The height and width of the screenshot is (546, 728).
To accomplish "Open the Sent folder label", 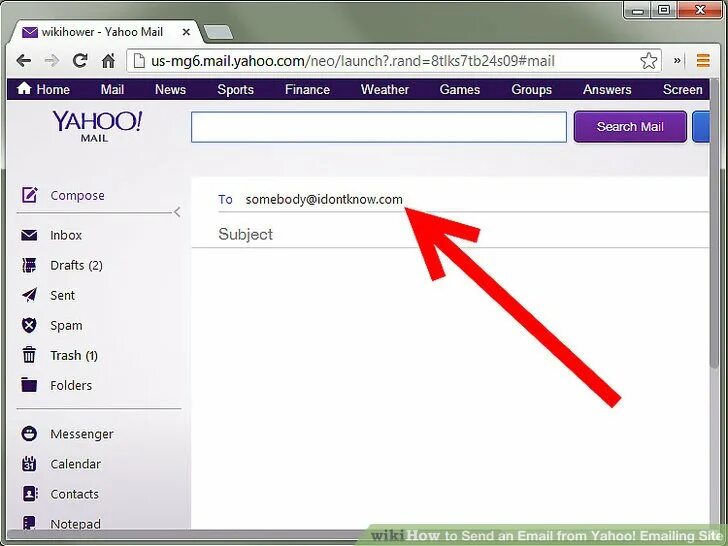I will click(63, 295).
